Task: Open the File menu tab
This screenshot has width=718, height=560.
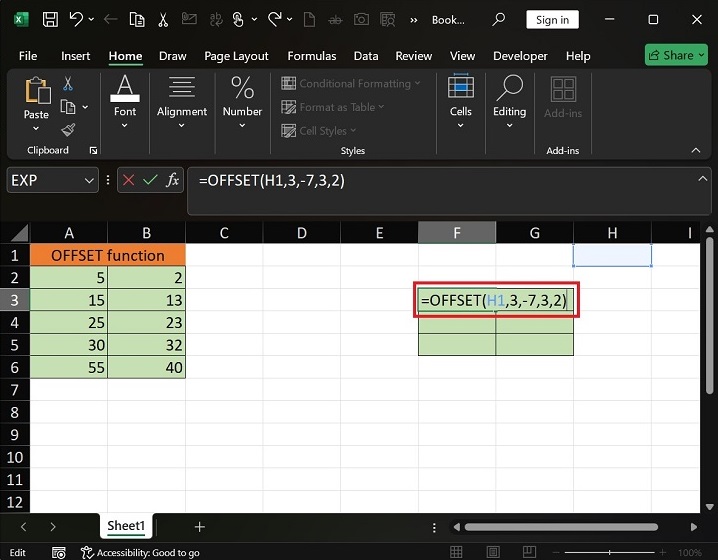Action: (28, 56)
